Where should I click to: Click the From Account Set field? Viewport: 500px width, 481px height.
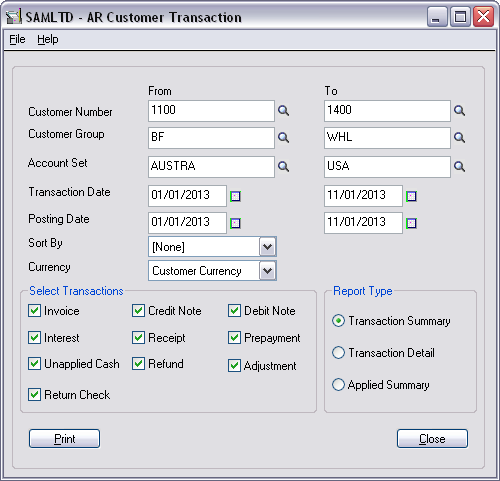click(x=211, y=167)
